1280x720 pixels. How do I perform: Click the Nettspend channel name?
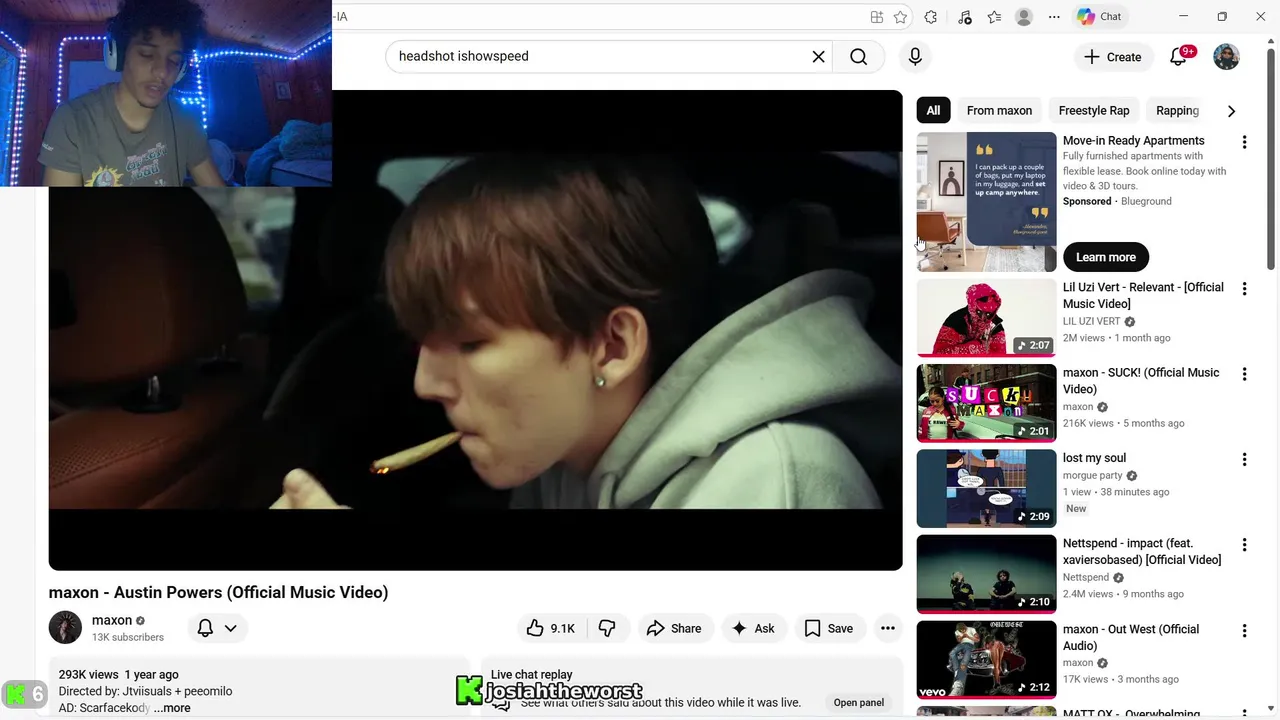tap(1086, 578)
